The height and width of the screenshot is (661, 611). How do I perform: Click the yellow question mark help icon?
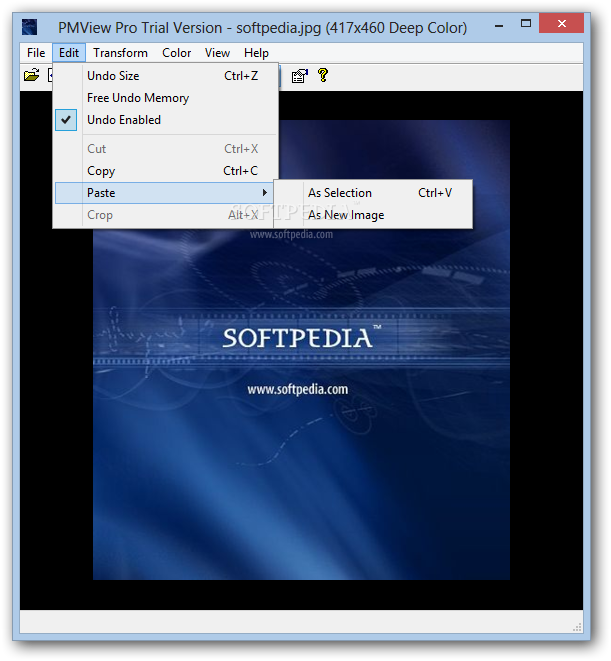pyautogui.click(x=323, y=75)
